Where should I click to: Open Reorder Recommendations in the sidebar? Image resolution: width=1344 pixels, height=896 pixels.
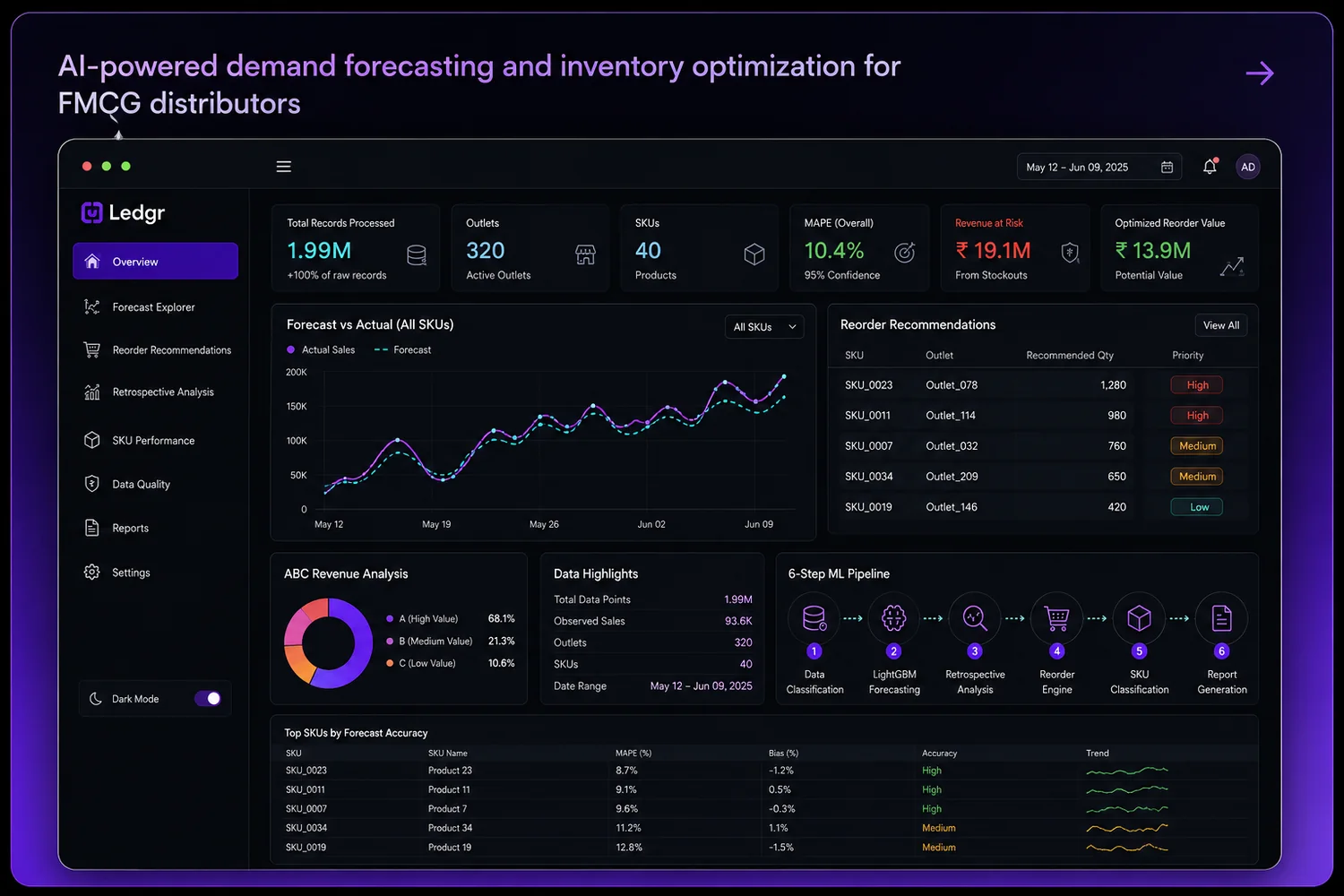172,350
